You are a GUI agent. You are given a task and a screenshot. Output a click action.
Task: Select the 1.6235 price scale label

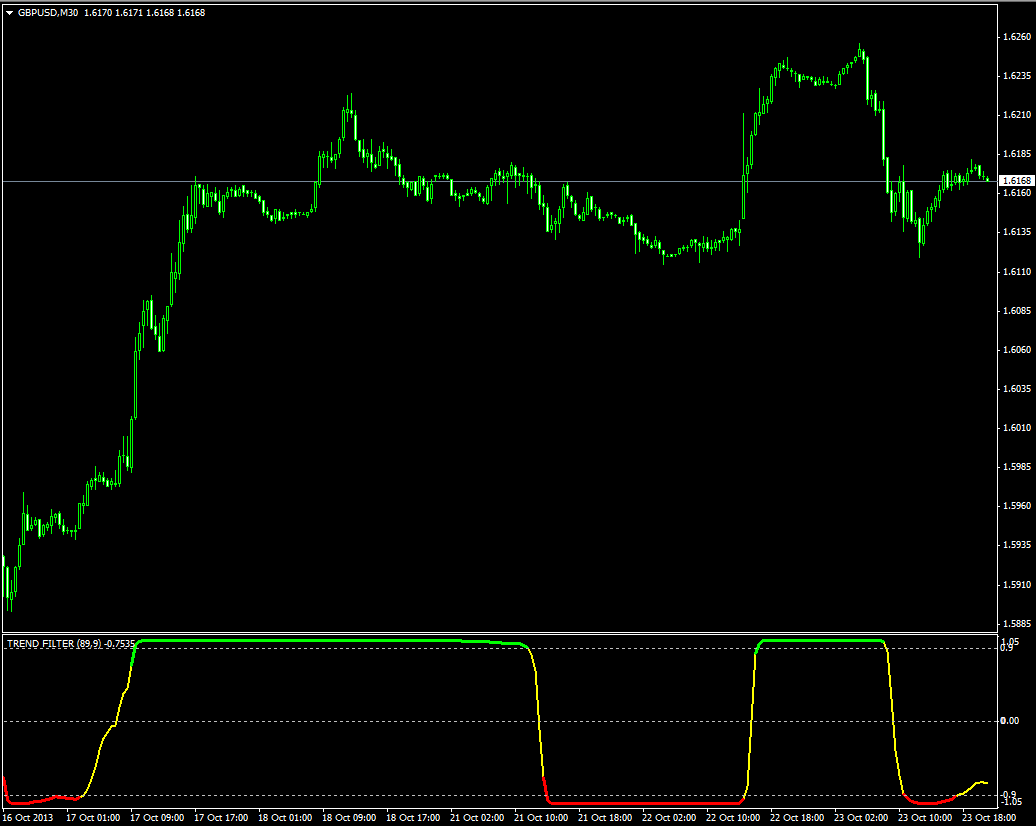1017,75
